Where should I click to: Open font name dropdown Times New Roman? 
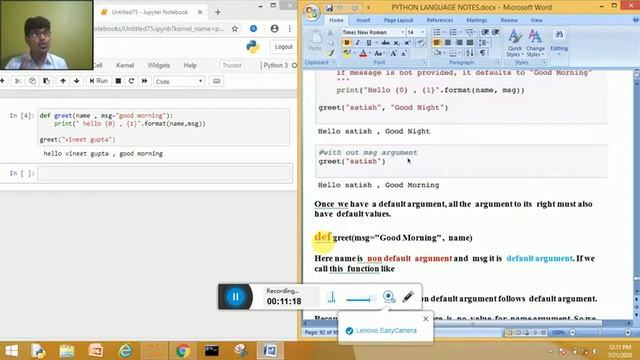click(x=402, y=32)
